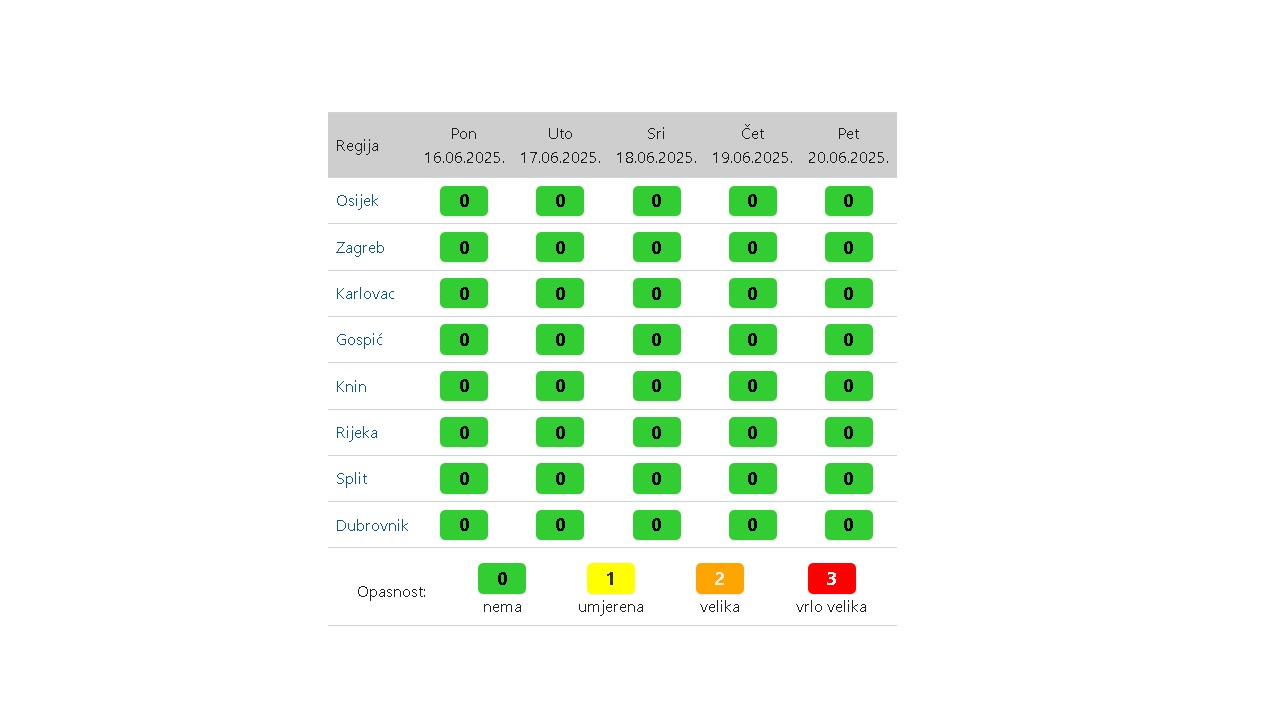
Task: Click the yellow 1 'umjerena' legend badge
Action: point(611,579)
